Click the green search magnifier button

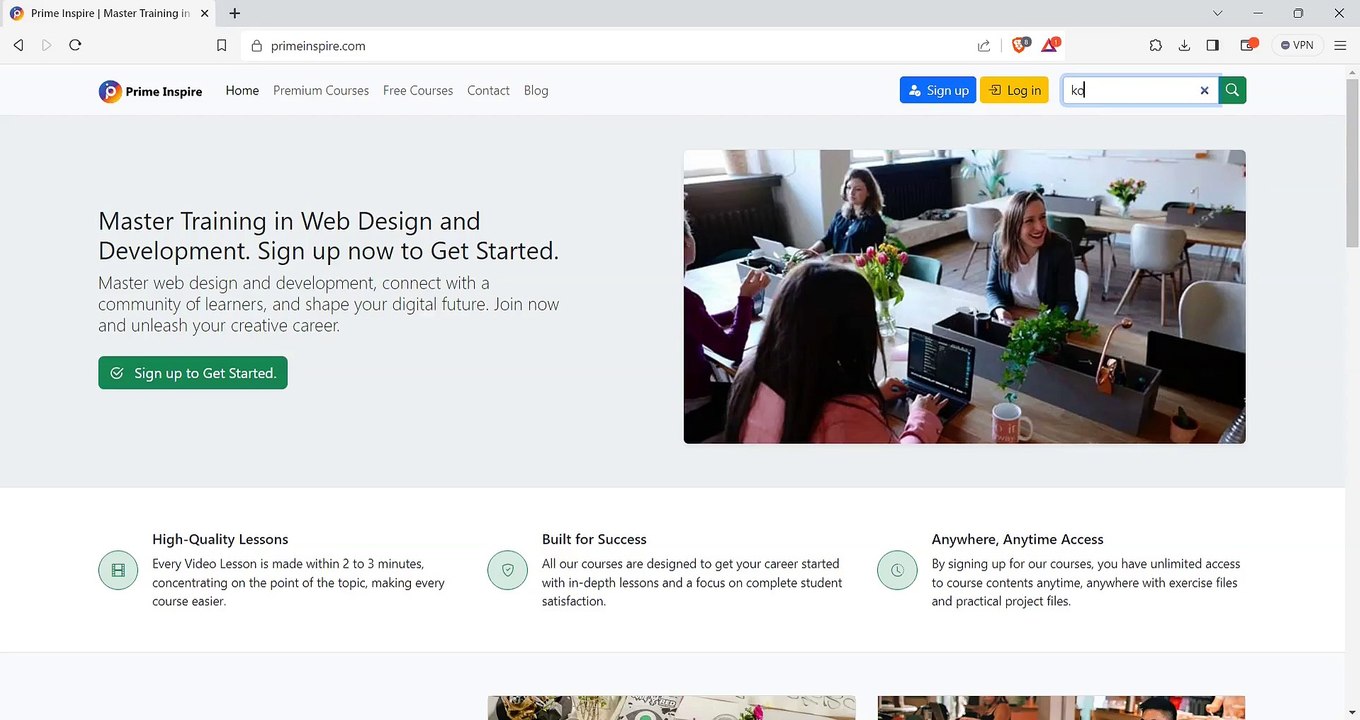pos(1232,90)
